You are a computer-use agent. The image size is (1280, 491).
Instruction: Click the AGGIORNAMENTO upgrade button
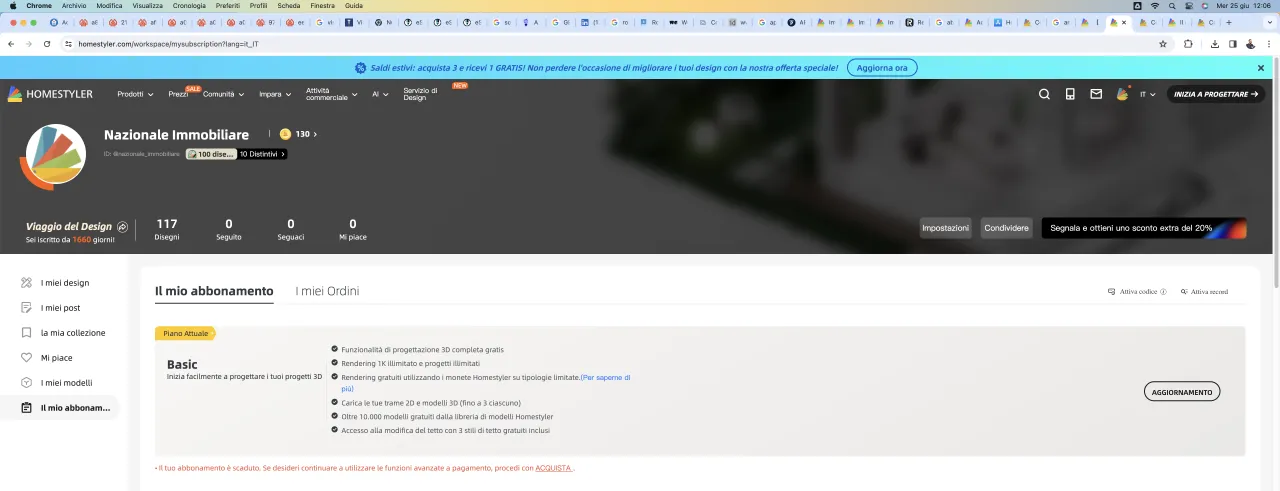(x=1182, y=392)
